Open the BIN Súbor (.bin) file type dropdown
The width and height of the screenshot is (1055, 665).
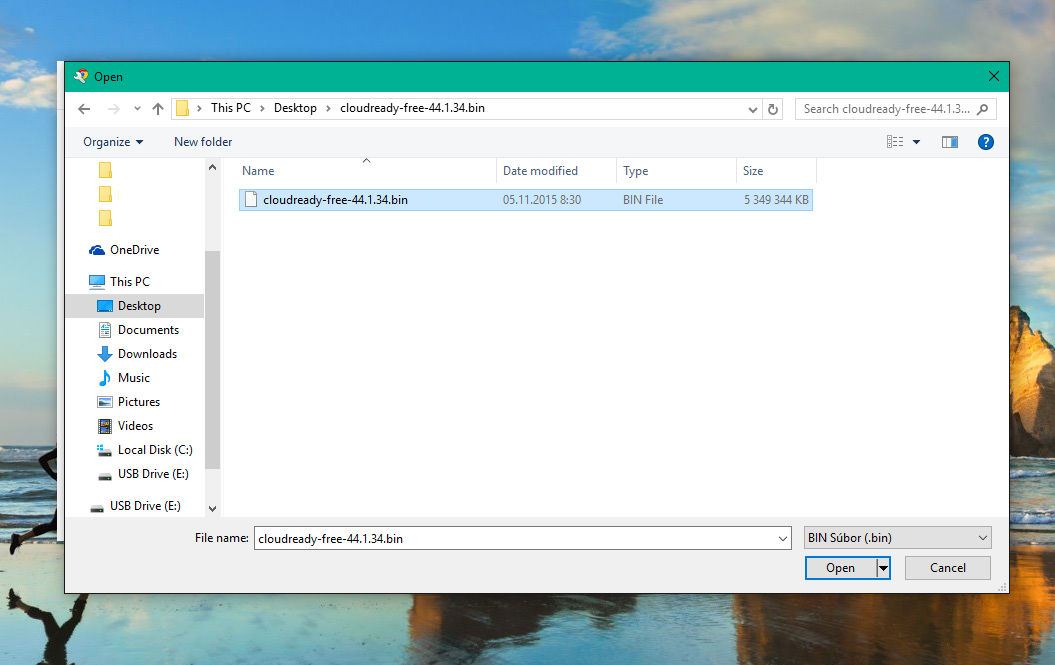pyautogui.click(x=898, y=538)
